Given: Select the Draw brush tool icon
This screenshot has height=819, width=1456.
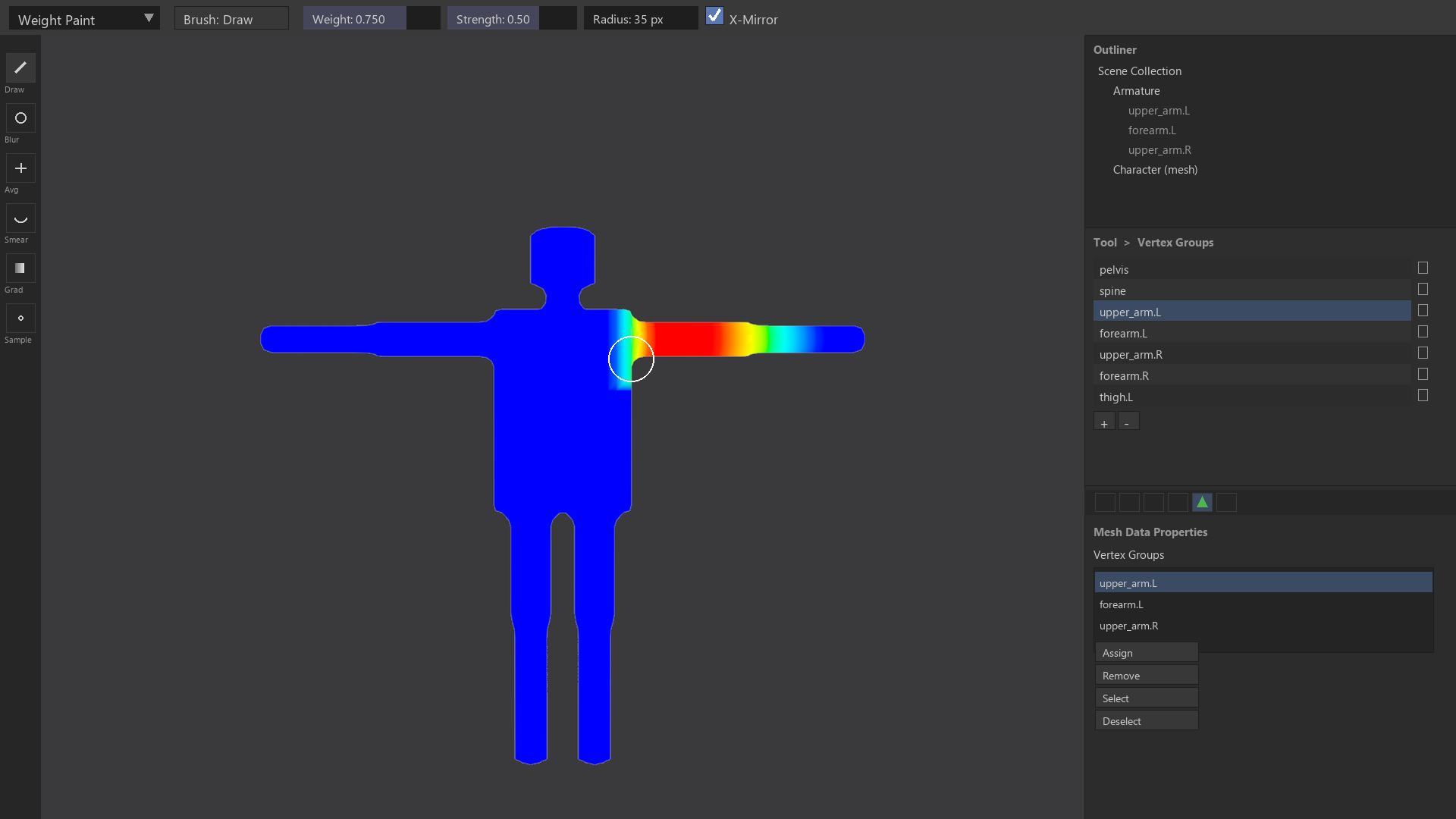Looking at the screenshot, I should [x=20, y=68].
